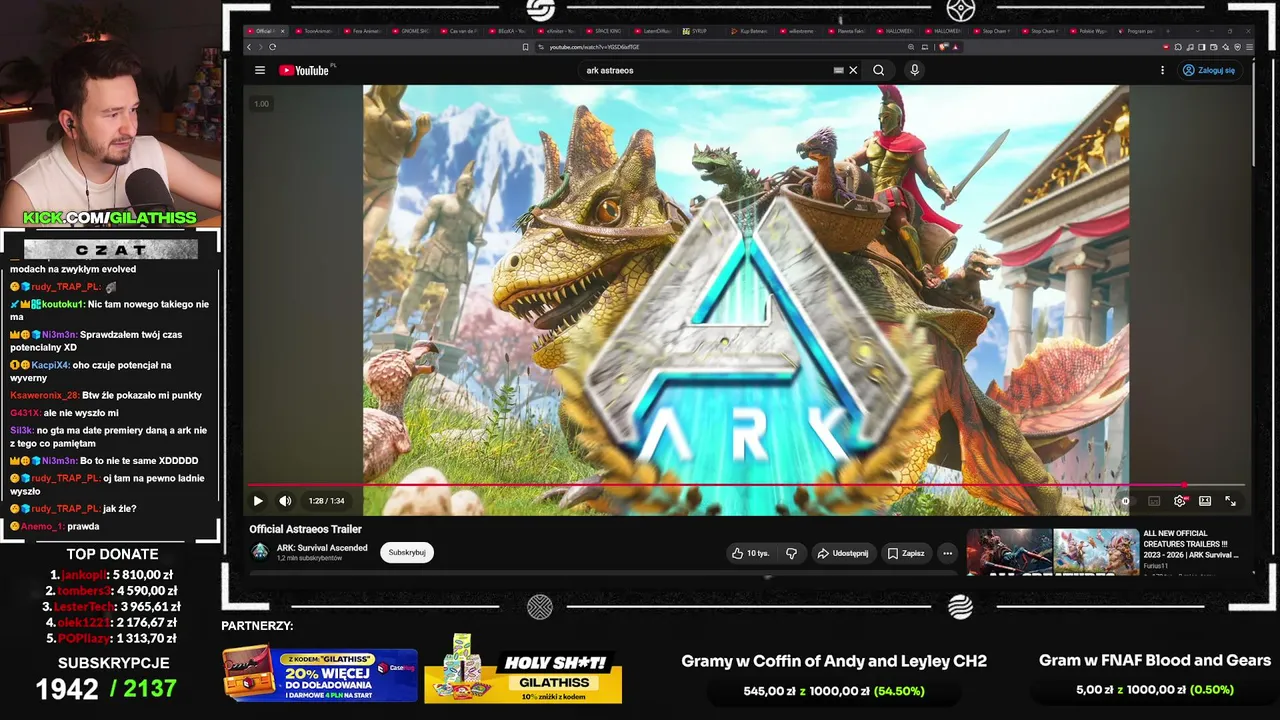The image size is (1280, 720).
Task: Click the KICK.COM/GILATHISS overlay text
Action: pos(110,217)
